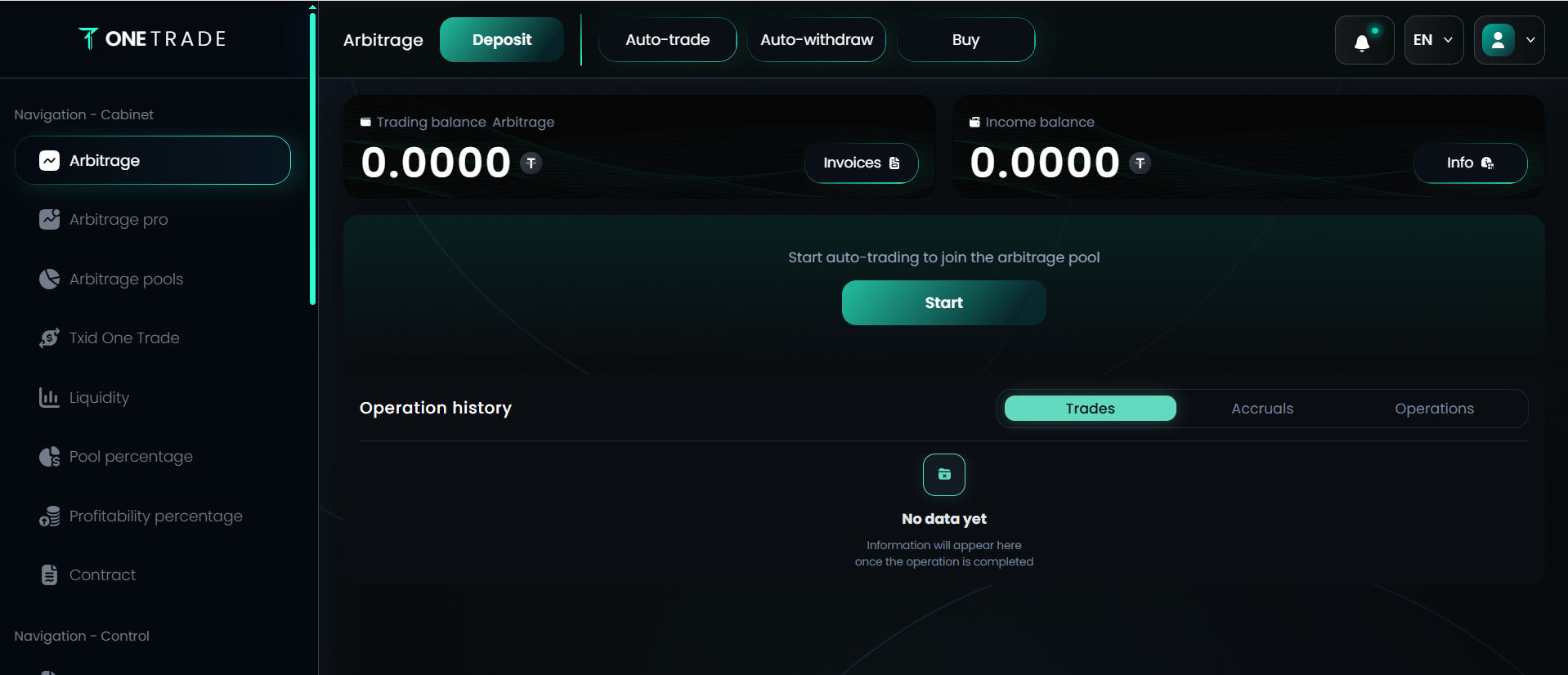1568x675 pixels.
Task: Click the No data yet message
Action: (x=944, y=519)
